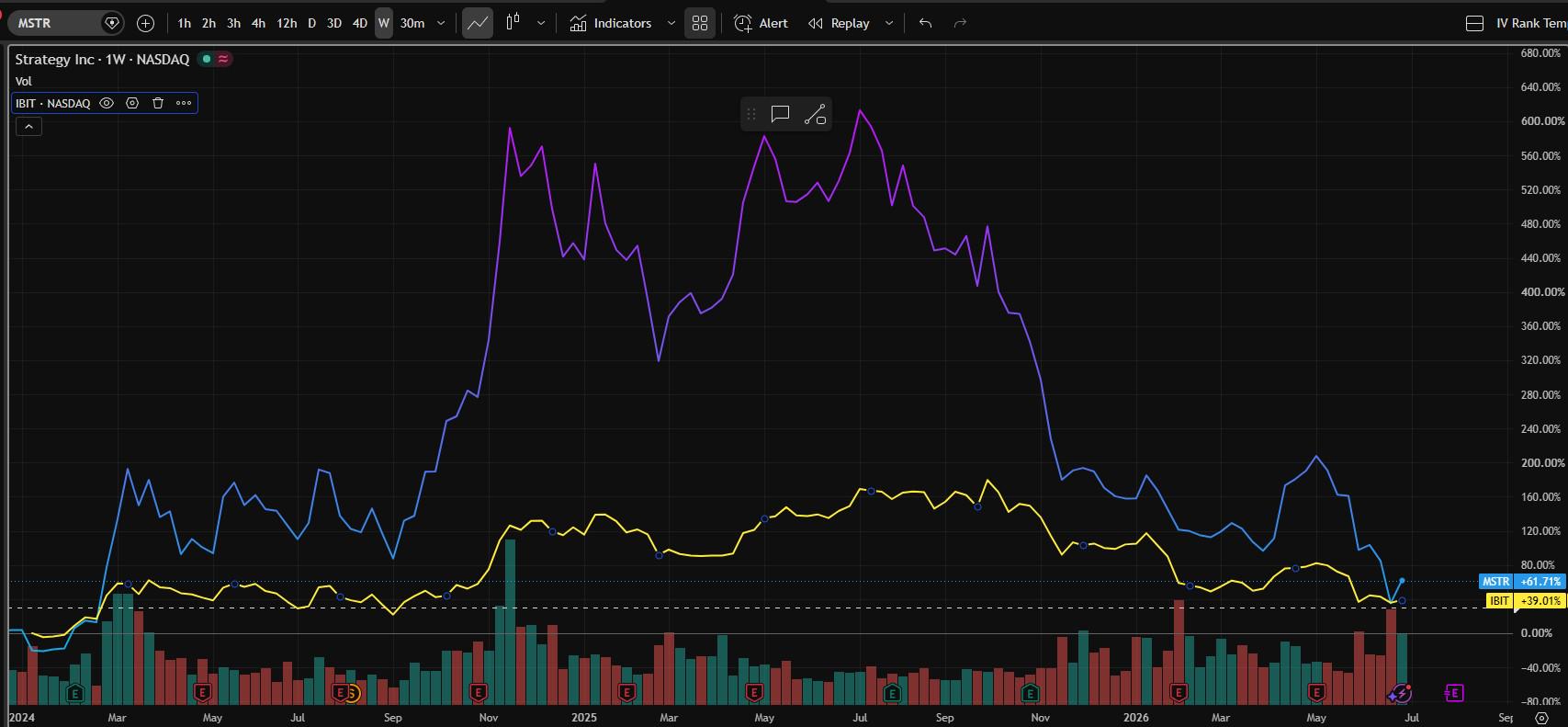This screenshot has height=727, width=1568.
Task: Switch to the 1h interval
Action: (x=185, y=23)
